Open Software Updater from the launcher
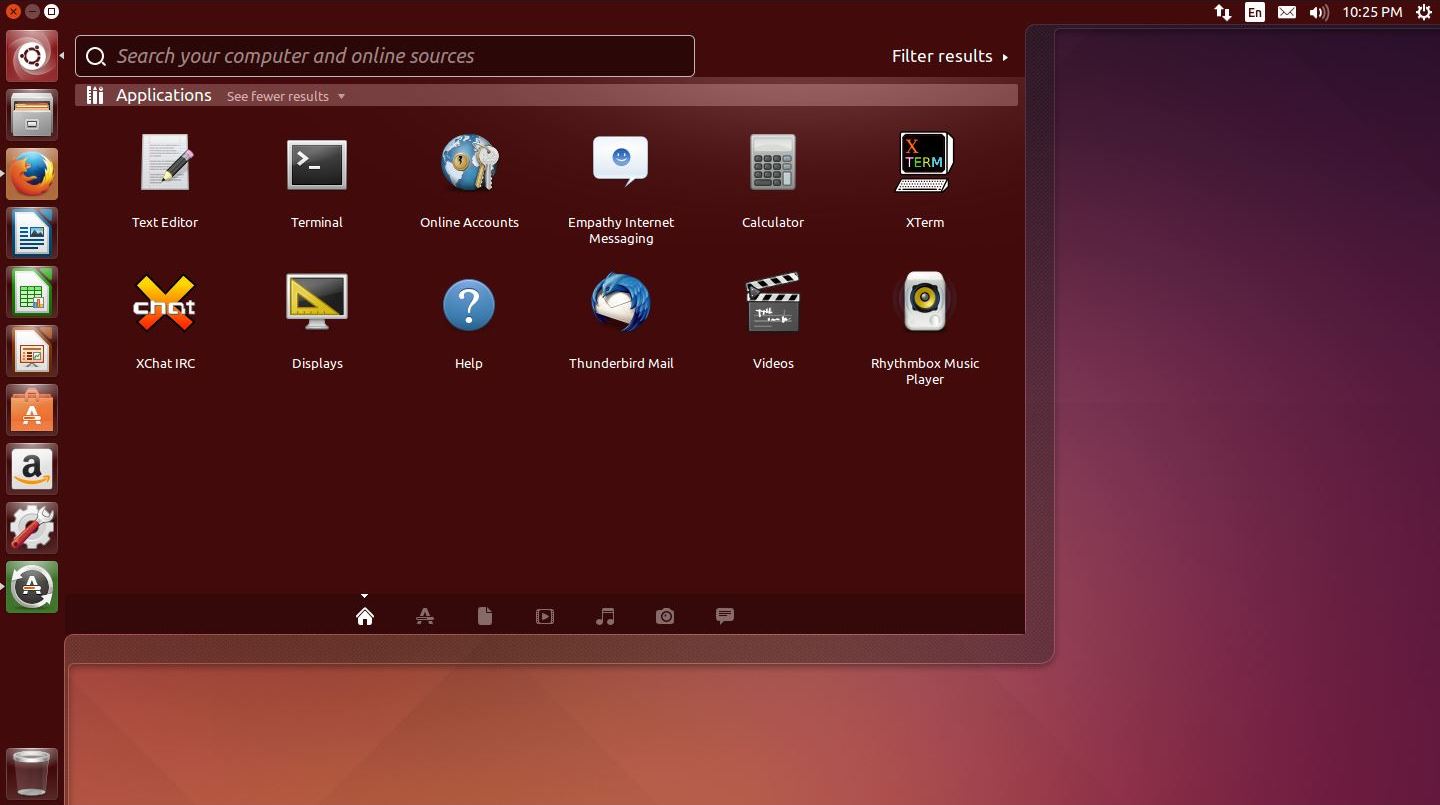The image size is (1440, 805). [32, 587]
